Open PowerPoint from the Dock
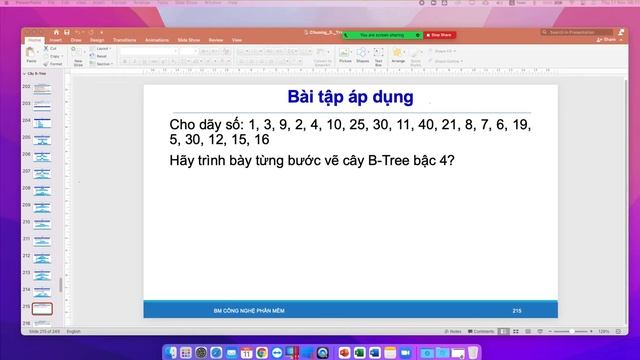The image size is (640, 360). pos(344,352)
